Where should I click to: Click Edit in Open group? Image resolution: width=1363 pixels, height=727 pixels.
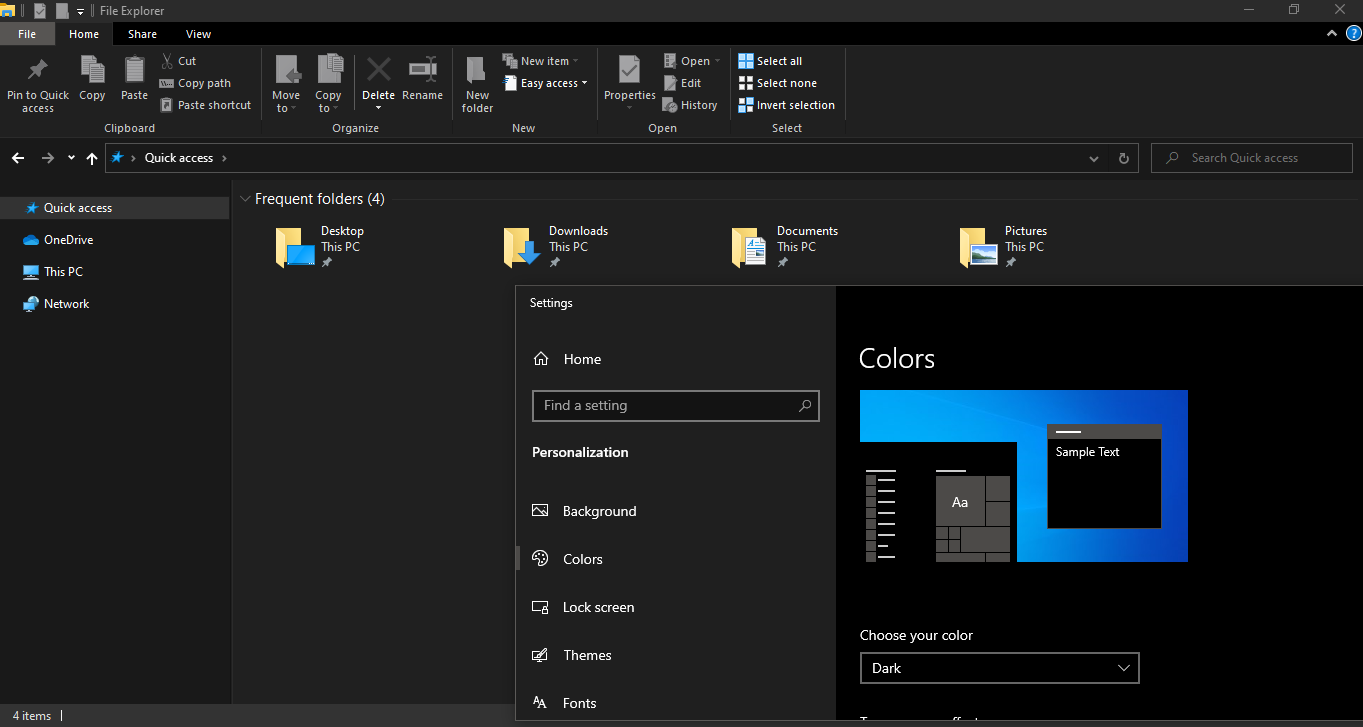coord(682,83)
